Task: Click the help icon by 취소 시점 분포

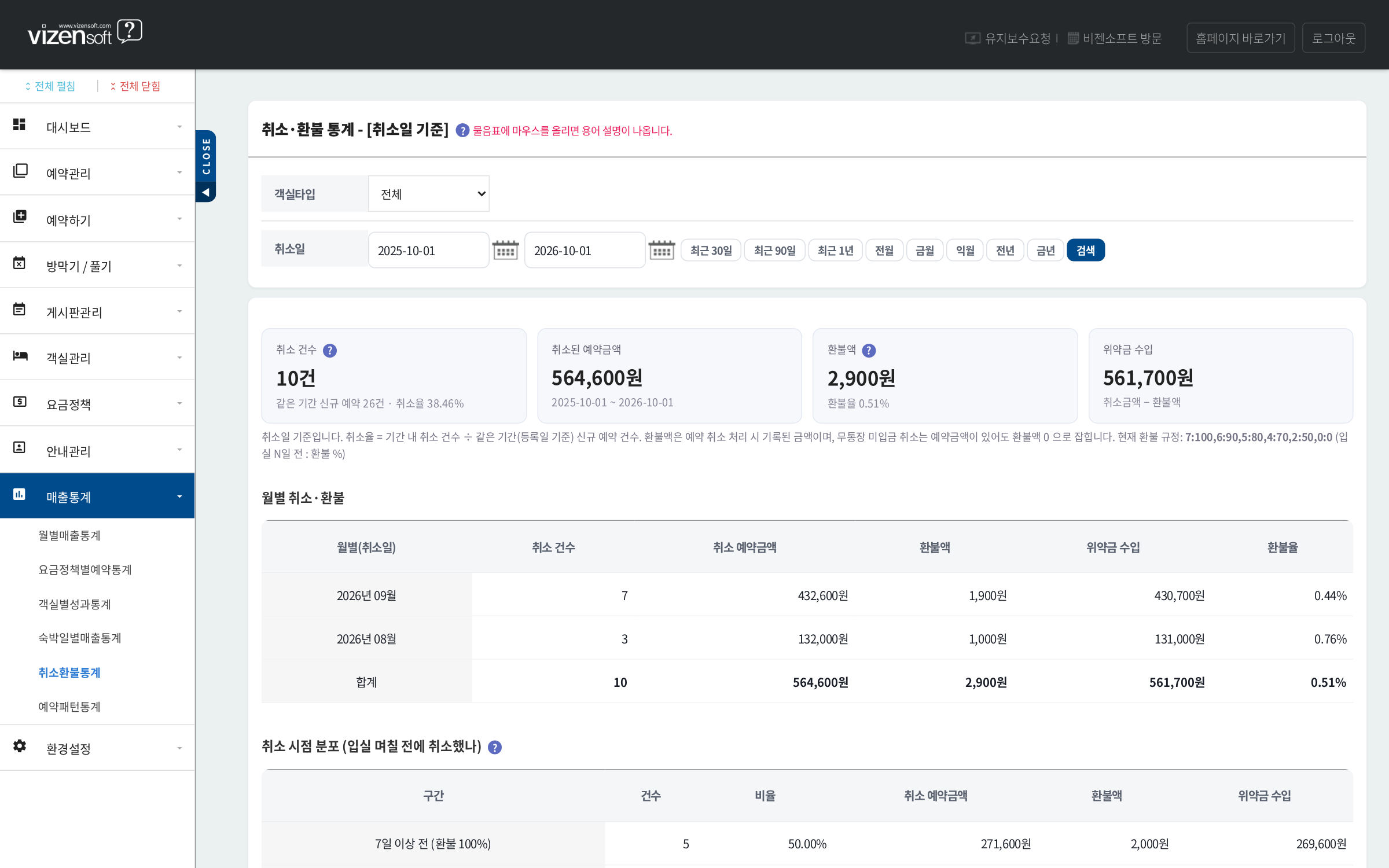Action: pos(495,747)
